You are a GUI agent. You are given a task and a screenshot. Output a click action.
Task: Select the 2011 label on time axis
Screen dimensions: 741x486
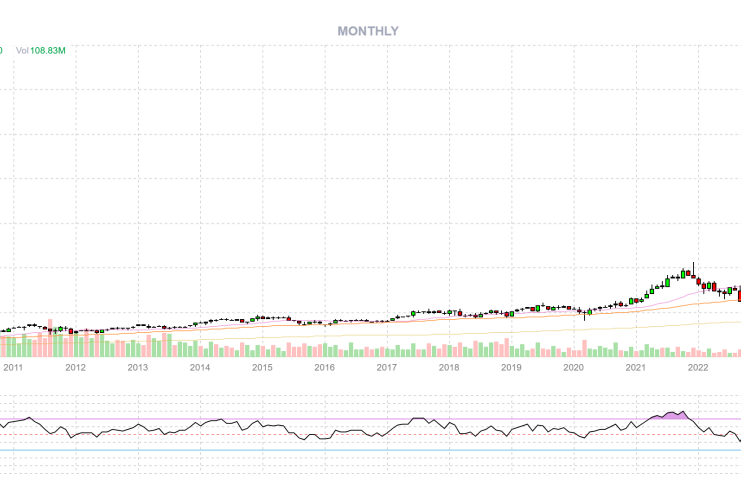[x=13, y=367]
